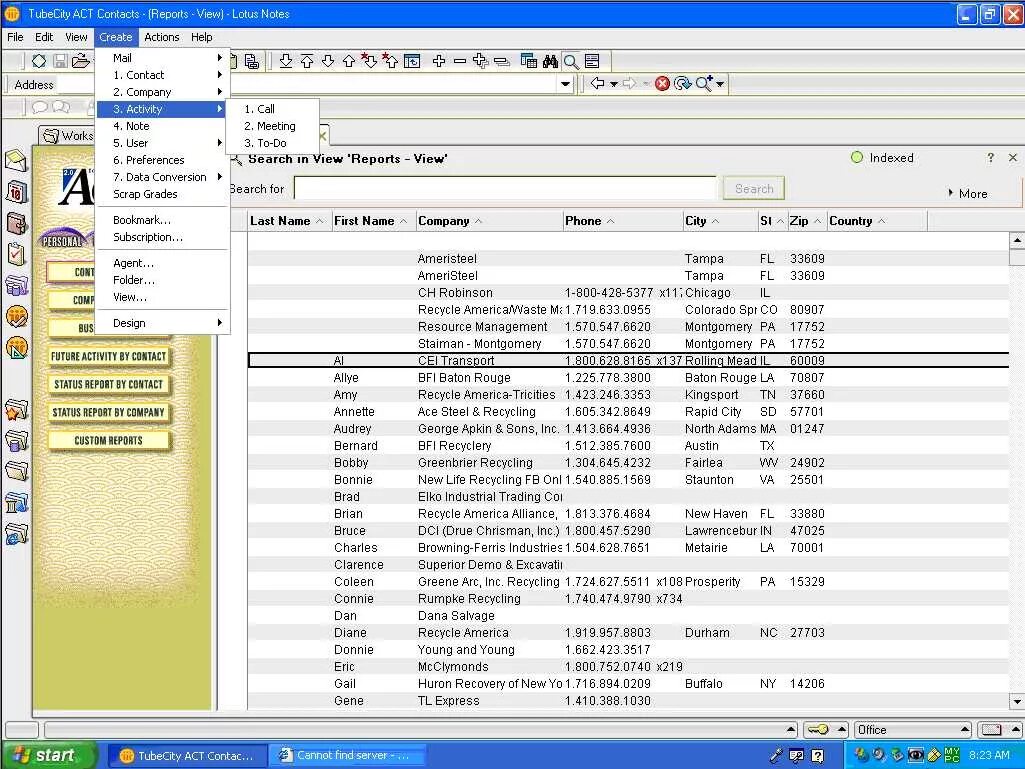Open the Domino Designer bookmark icon
This screenshot has width=1025, height=769.
16,348
